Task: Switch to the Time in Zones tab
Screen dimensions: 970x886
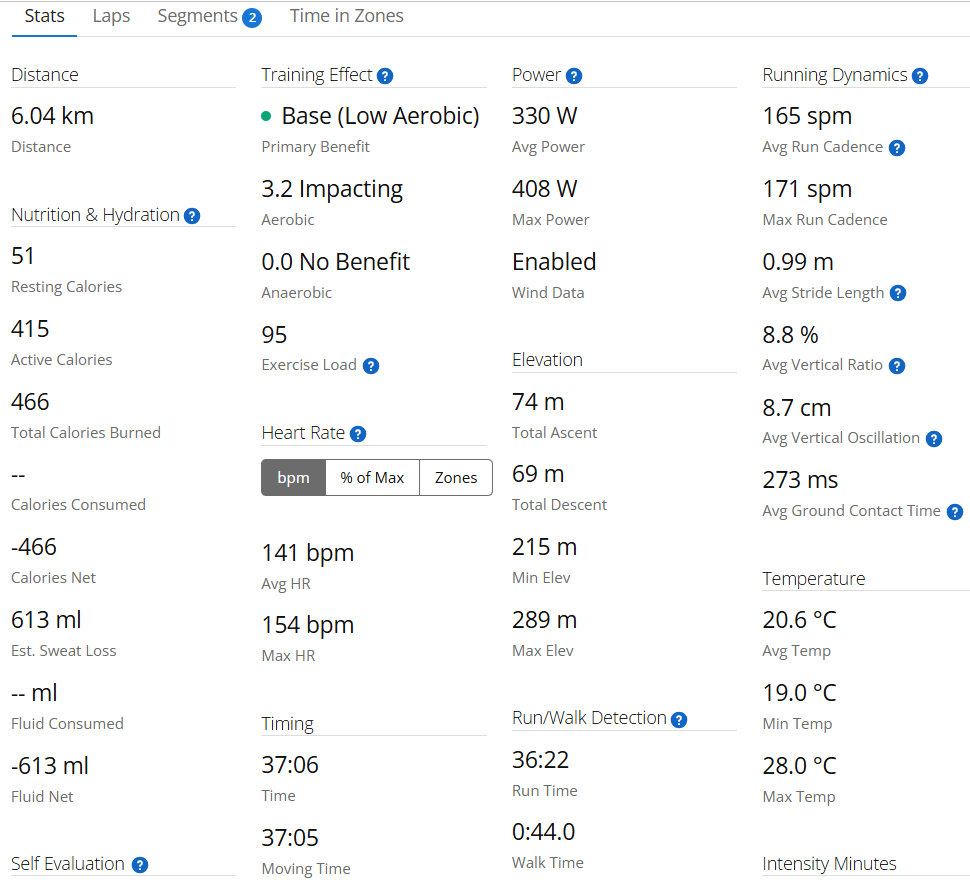Action: coord(346,16)
